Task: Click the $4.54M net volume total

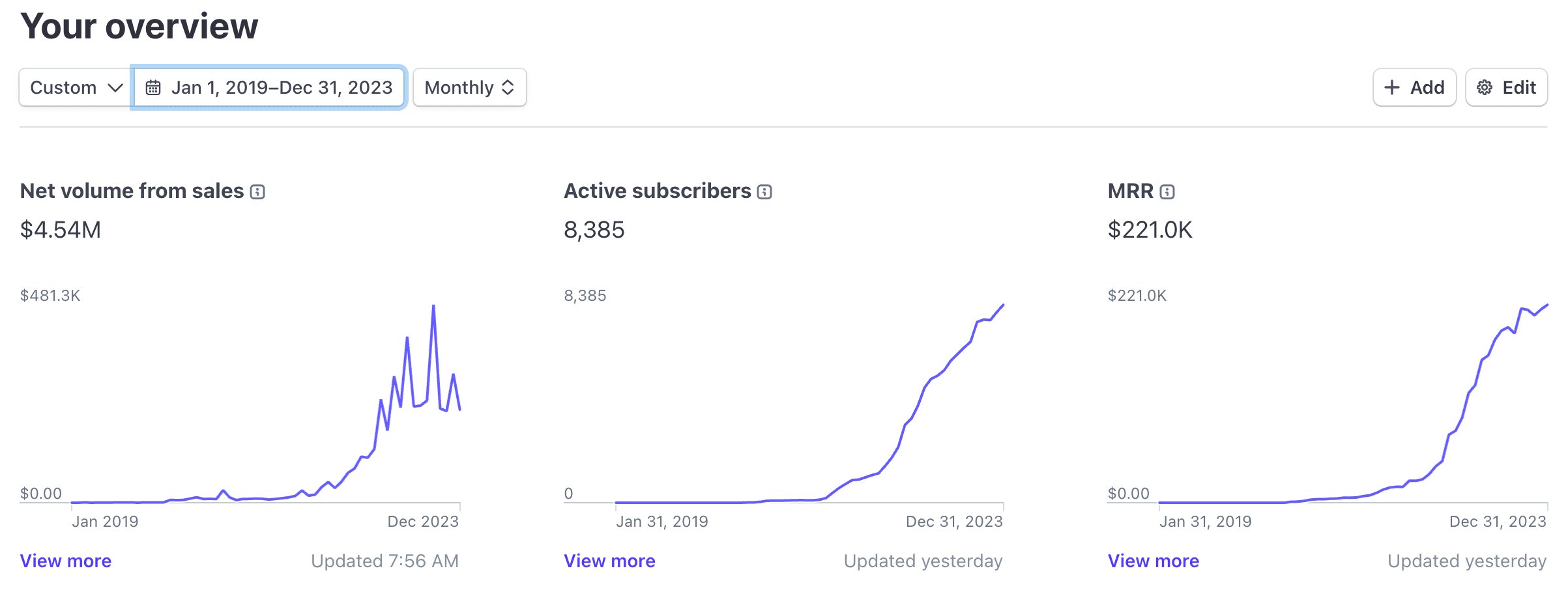Action: click(x=61, y=230)
